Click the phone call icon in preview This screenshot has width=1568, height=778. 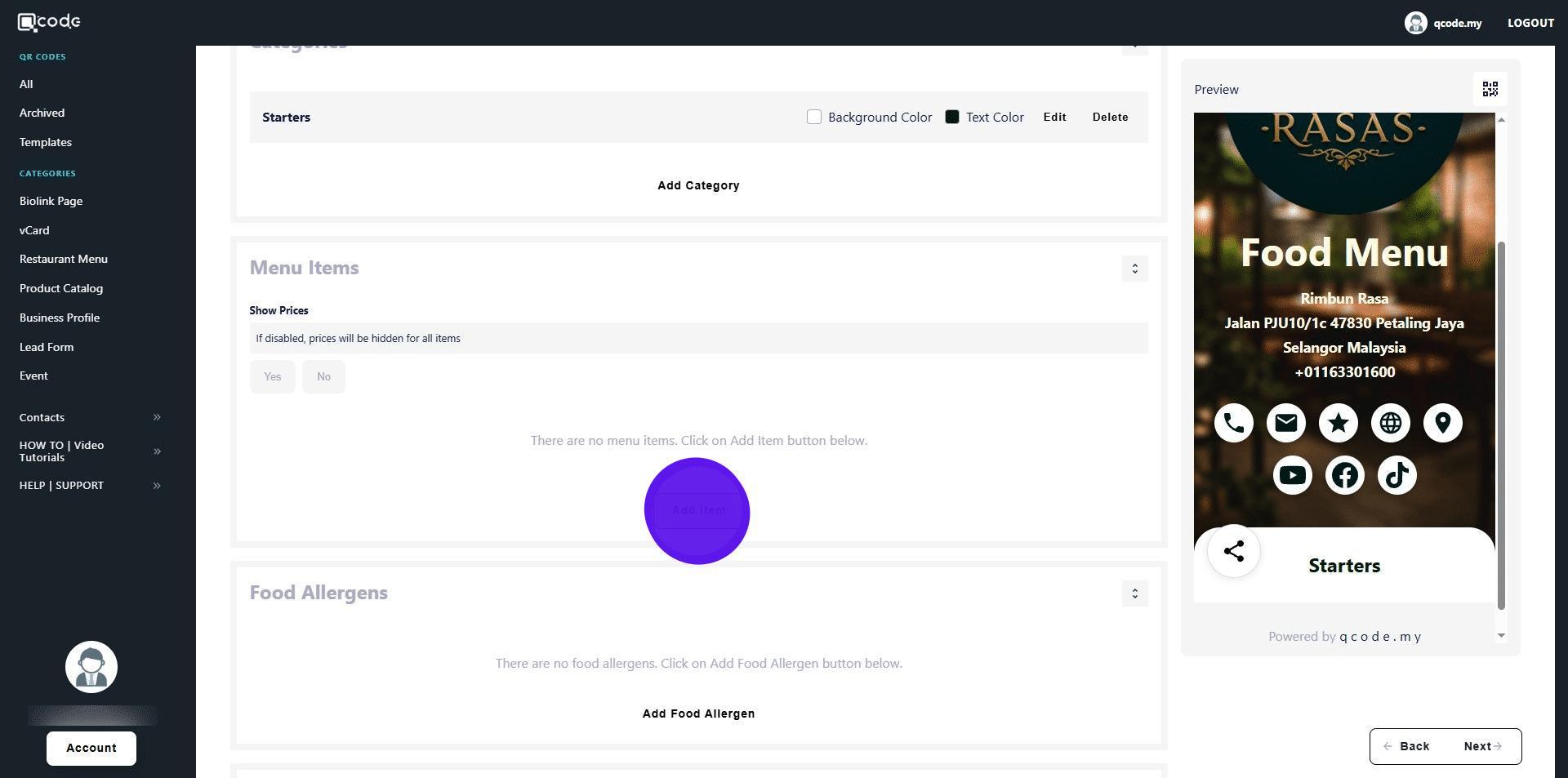1233,423
